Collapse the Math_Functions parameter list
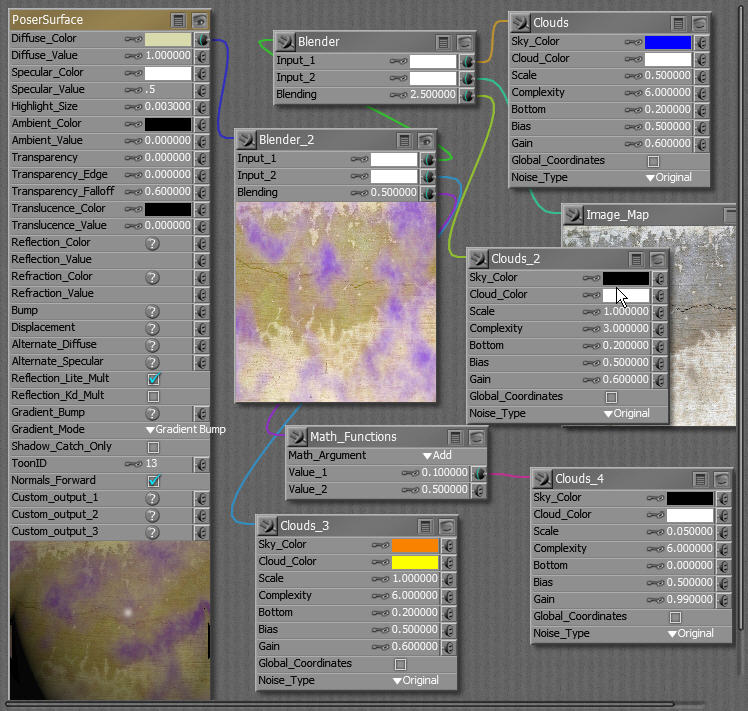Viewport: 748px width, 711px height. tap(455, 437)
